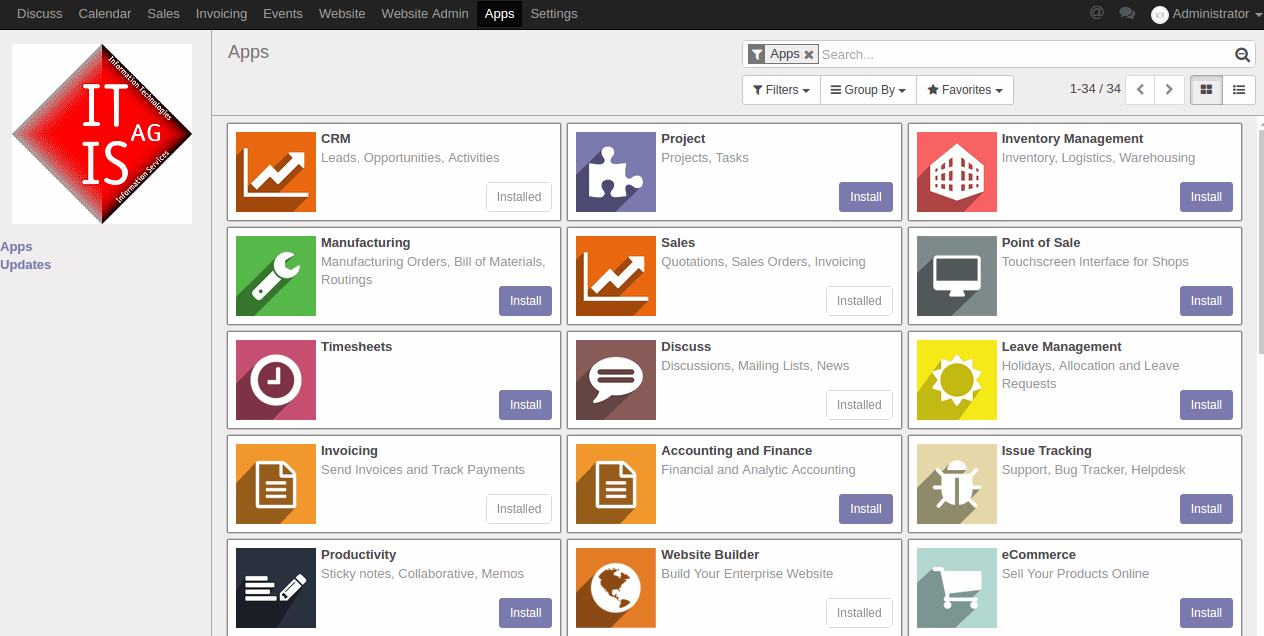This screenshot has height=636, width=1264.
Task: Click the Timesheets clock icon
Action: (276, 380)
